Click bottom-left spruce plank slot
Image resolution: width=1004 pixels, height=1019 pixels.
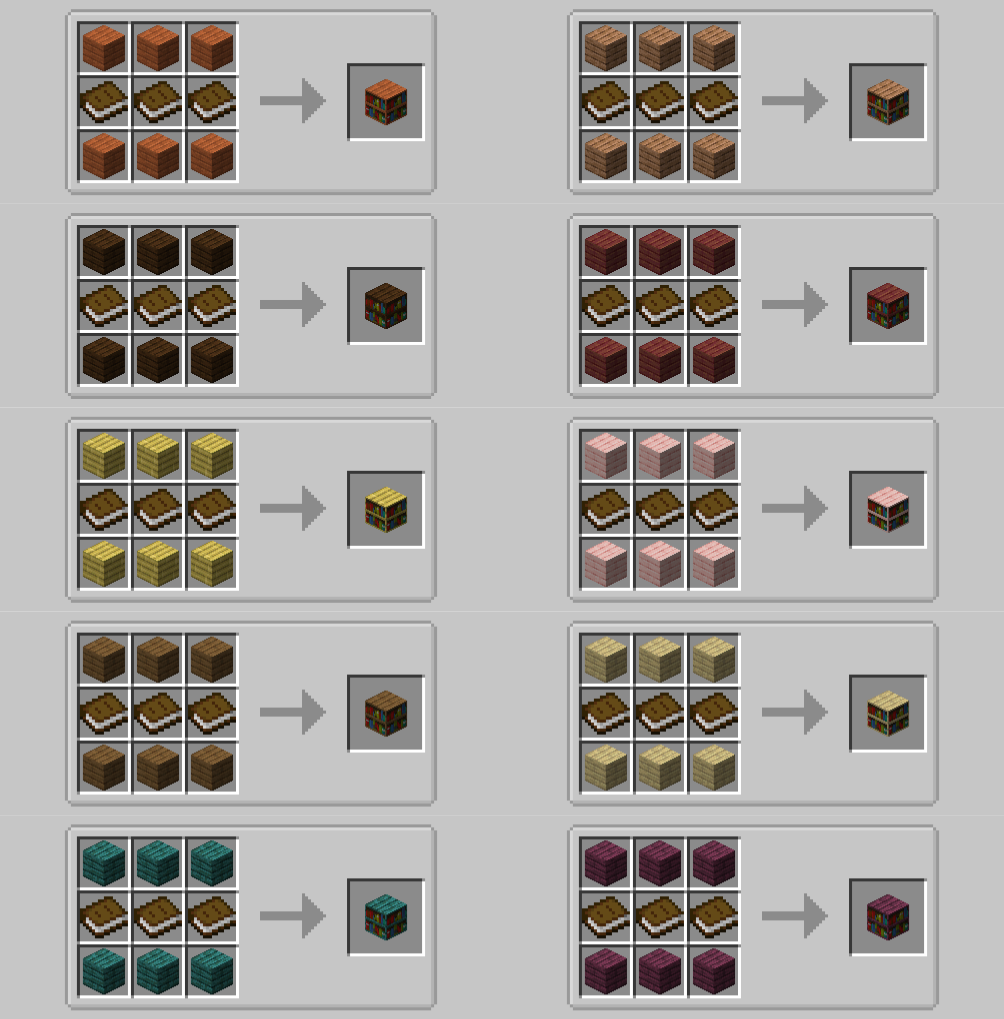[x=104, y=767]
